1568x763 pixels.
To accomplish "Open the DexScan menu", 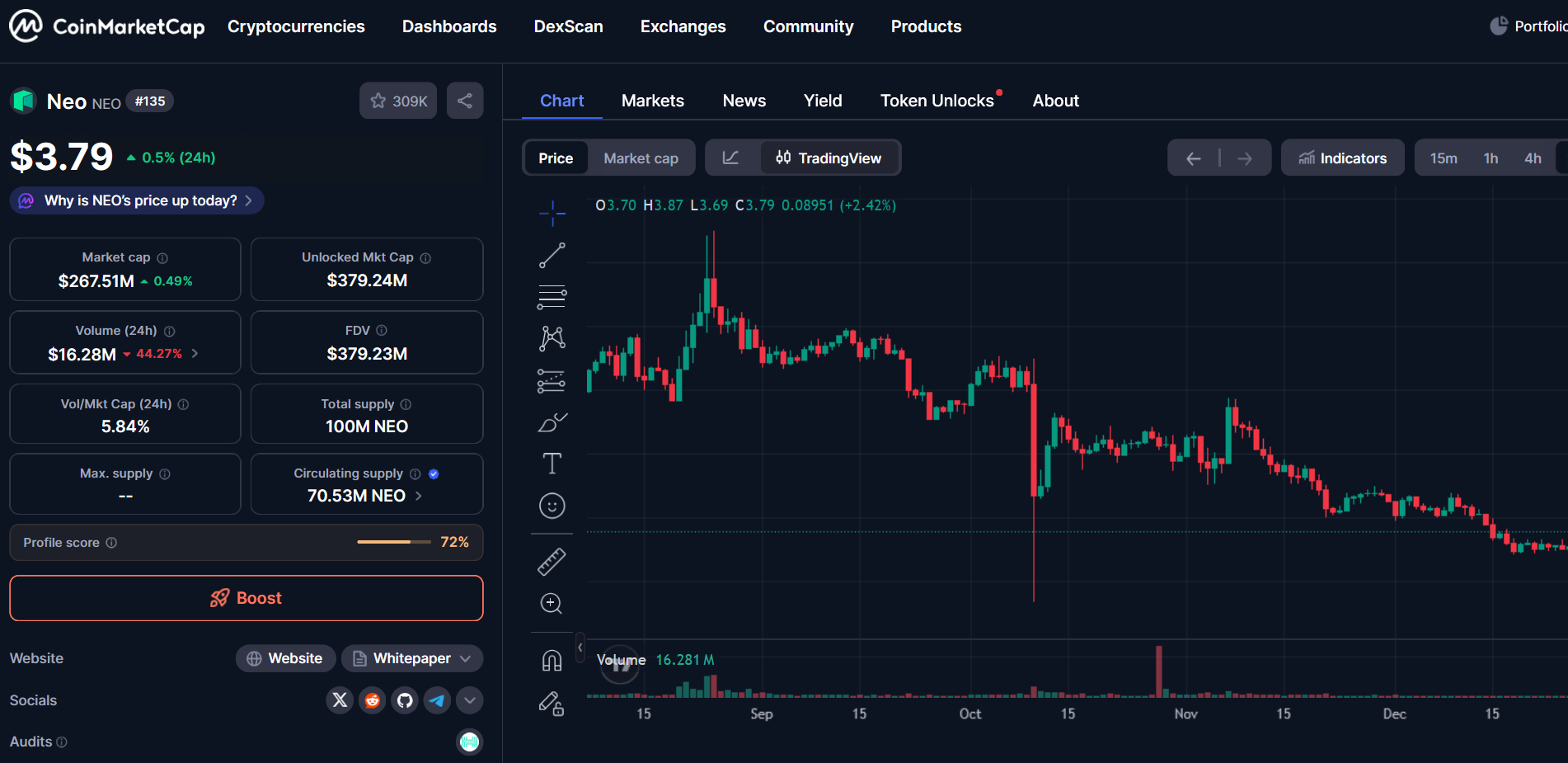I will 568,26.
